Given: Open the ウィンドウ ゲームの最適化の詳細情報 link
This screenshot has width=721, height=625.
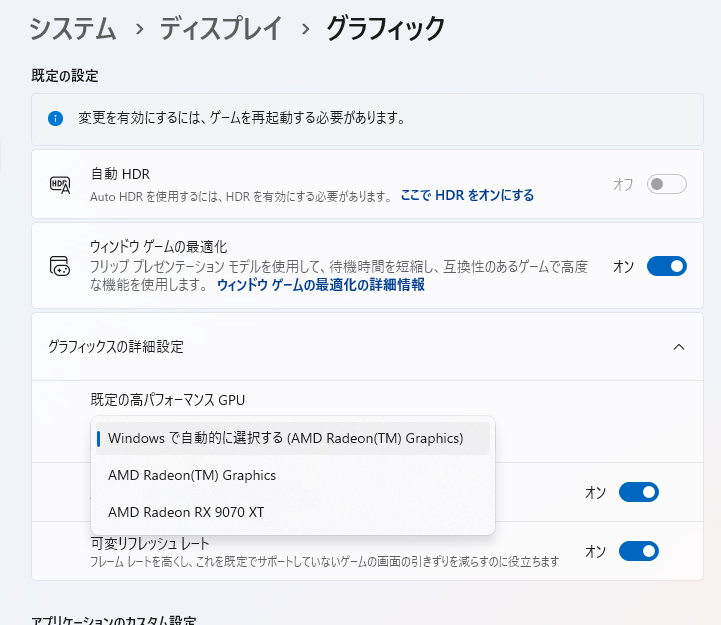Looking at the screenshot, I should click(x=321, y=285).
